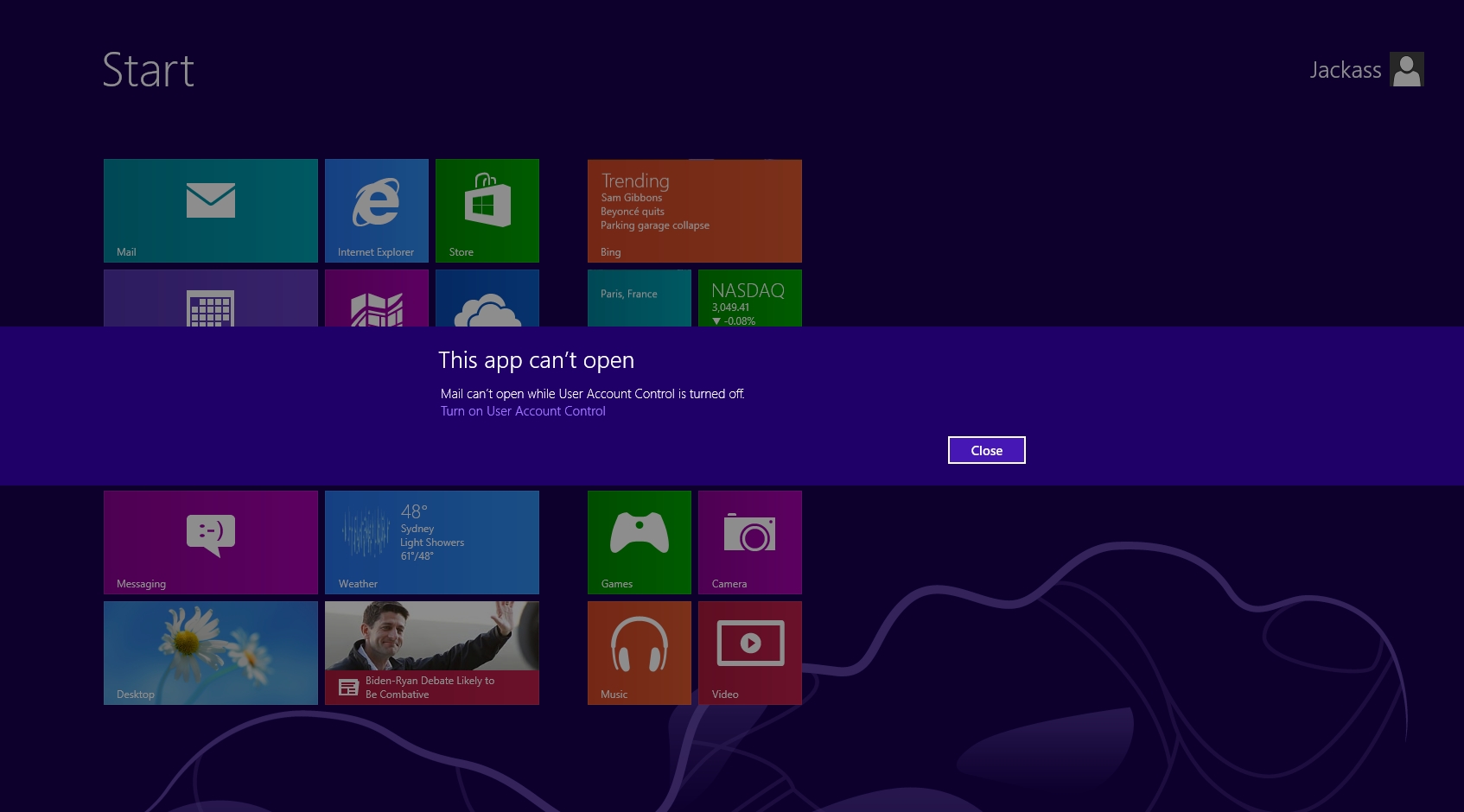Open the Games tile
This screenshot has width=1464, height=812.
point(640,542)
